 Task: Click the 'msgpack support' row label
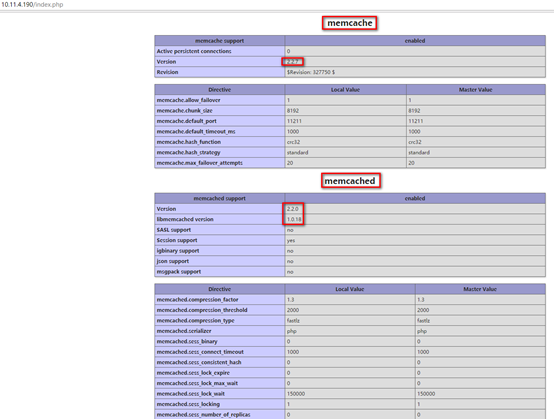click(179, 272)
